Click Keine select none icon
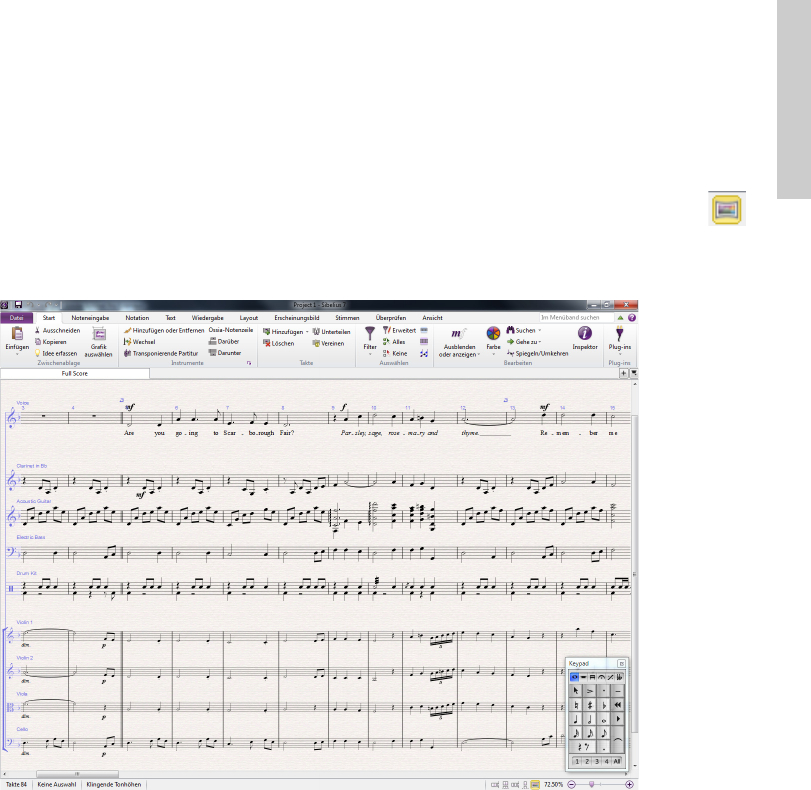This screenshot has height=790, width=811. 386,353
